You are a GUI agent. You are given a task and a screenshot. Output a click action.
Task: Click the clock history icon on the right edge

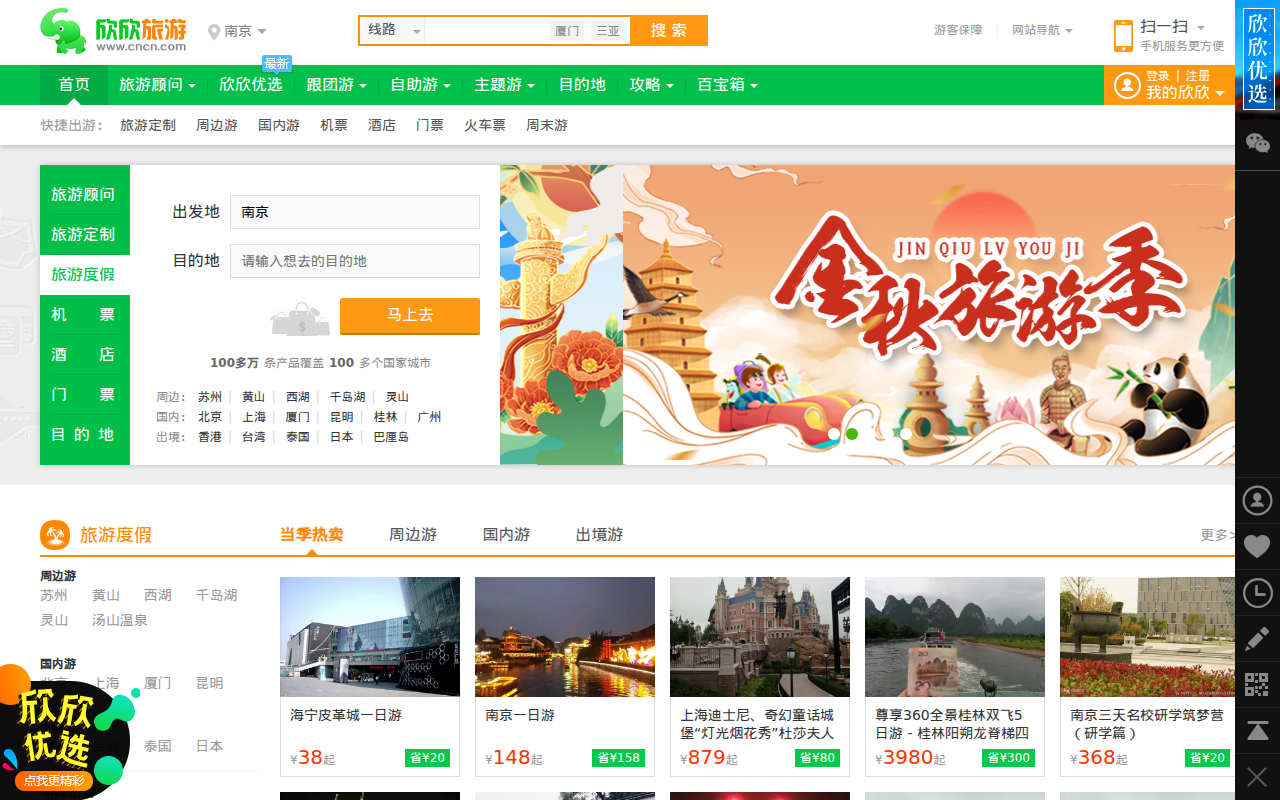pos(1257,593)
